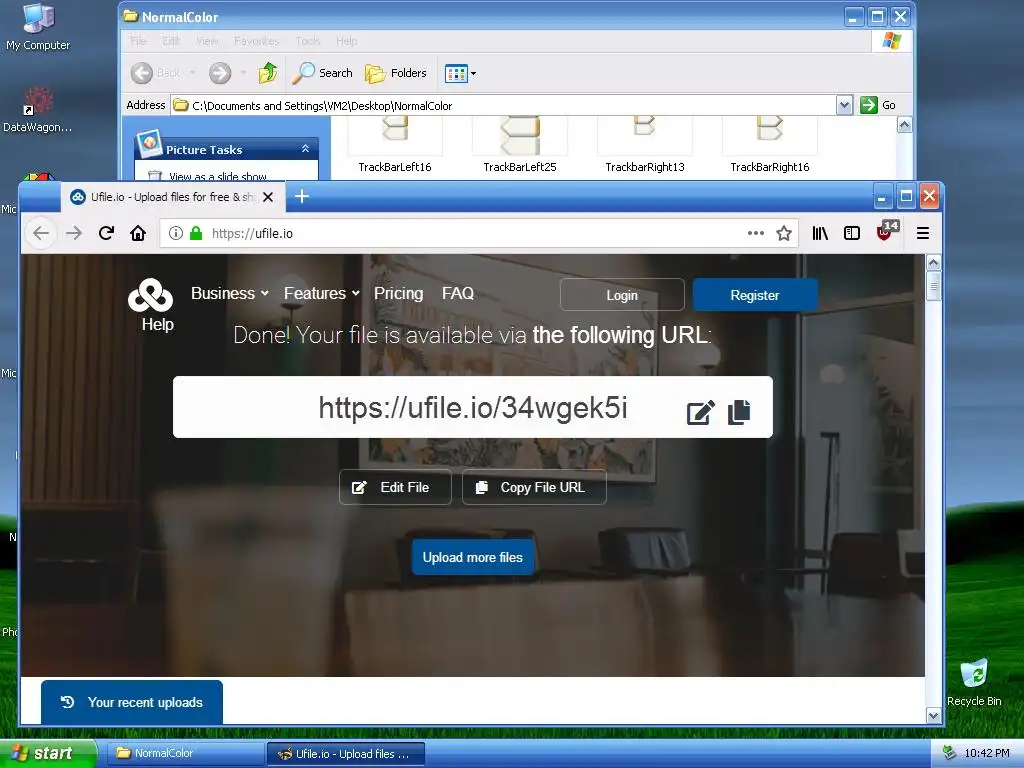Click edit icon inside URL box
1024x768 pixels.
701,412
